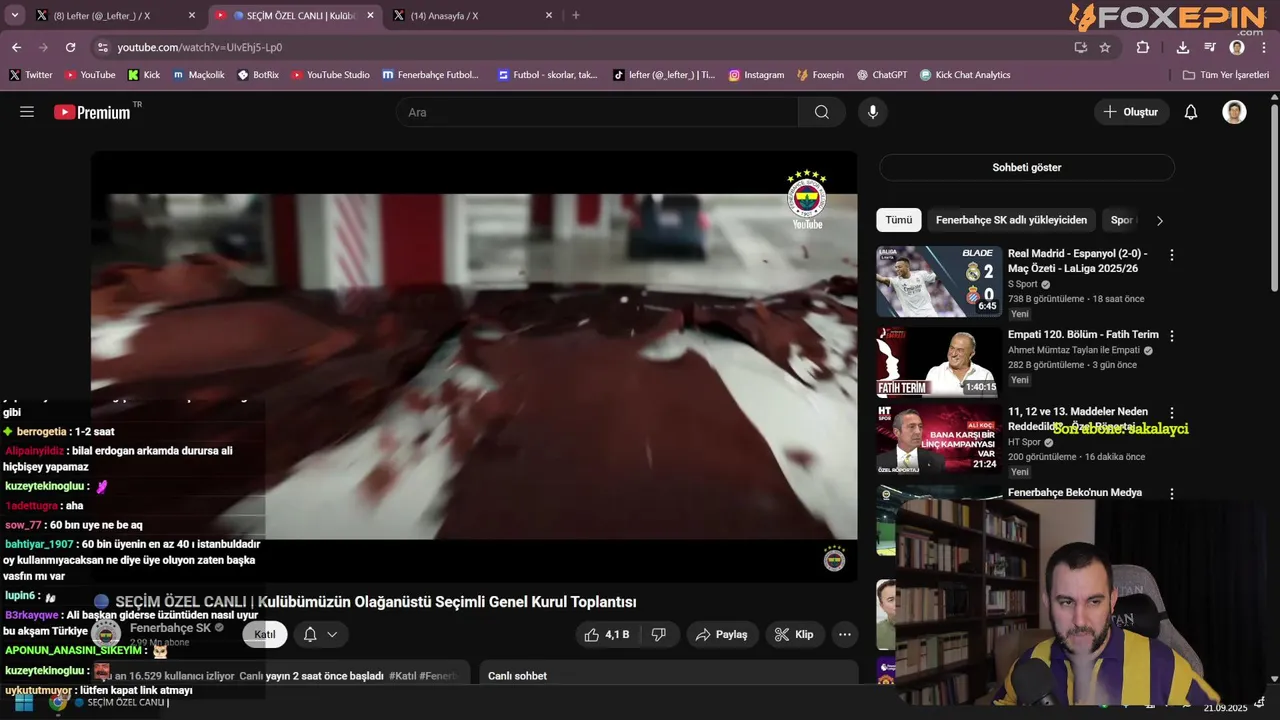Open the Chrome extensions puzzle icon
This screenshot has height=720, width=1280.
[x=1143, y=47]
